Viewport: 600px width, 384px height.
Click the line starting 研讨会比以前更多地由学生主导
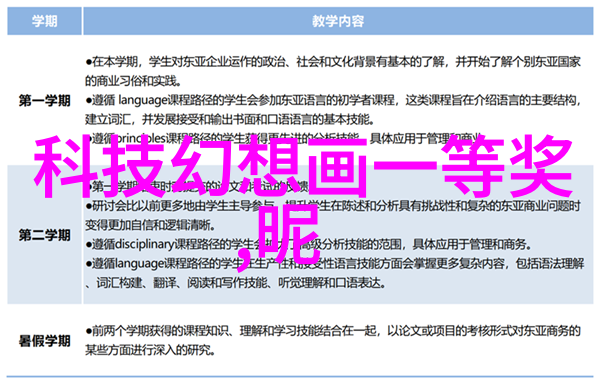pos(333,206)
